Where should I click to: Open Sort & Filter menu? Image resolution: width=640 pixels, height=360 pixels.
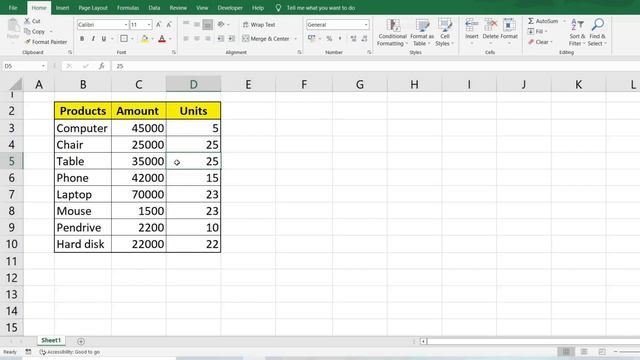click(x=577, y=32)
